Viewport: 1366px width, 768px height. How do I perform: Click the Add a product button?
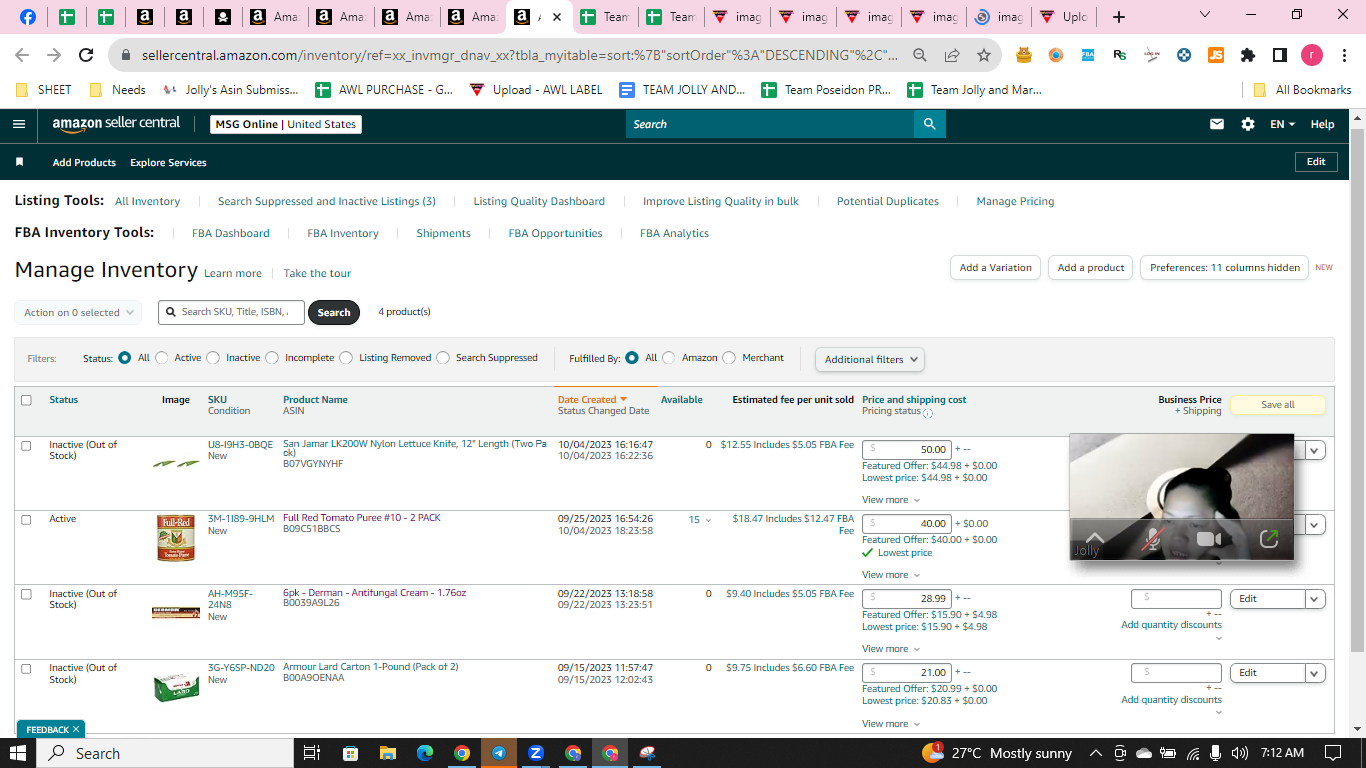point(1091,268)
